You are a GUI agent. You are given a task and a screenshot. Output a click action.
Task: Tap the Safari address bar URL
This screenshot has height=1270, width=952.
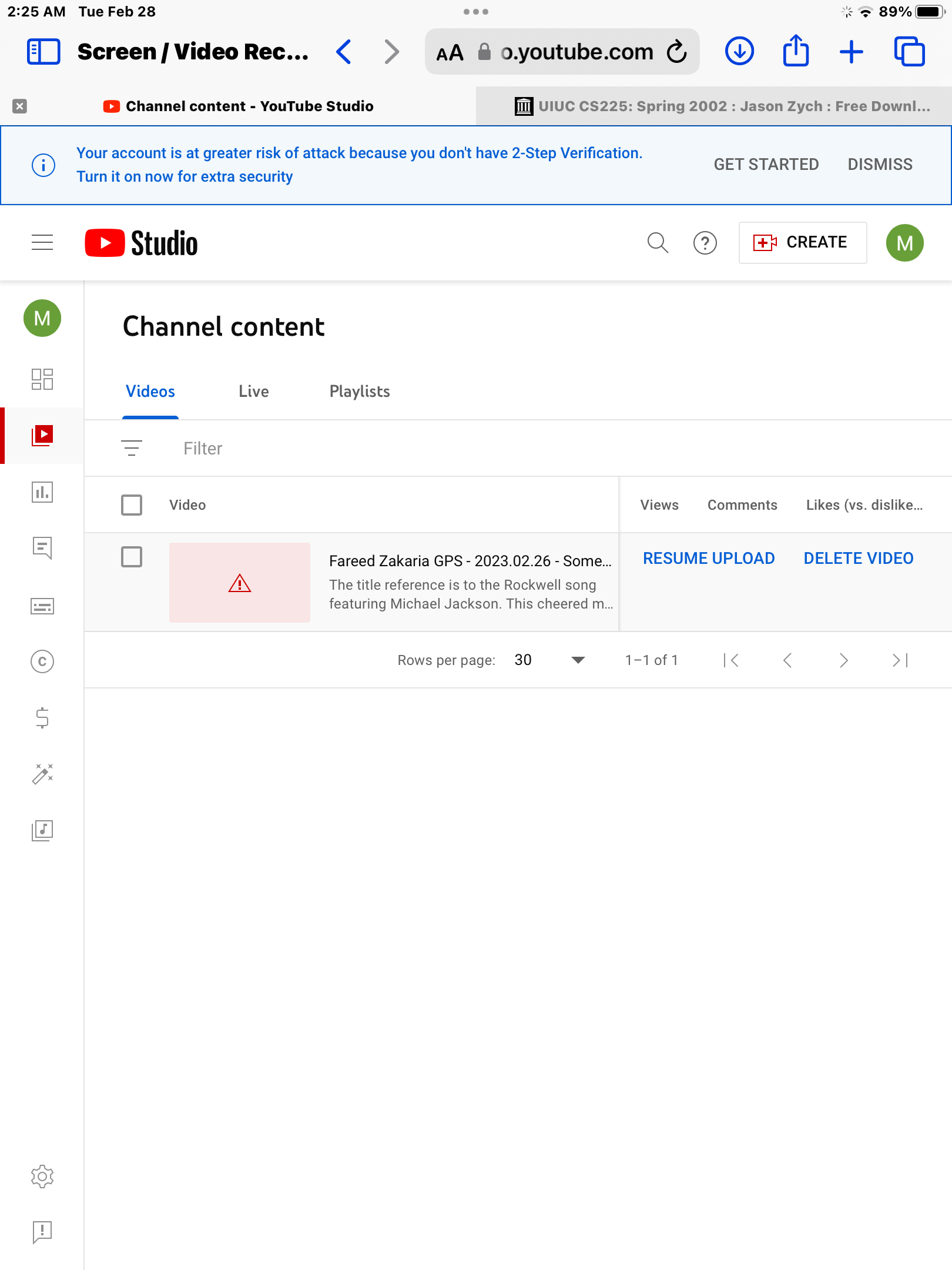[576, 52]
